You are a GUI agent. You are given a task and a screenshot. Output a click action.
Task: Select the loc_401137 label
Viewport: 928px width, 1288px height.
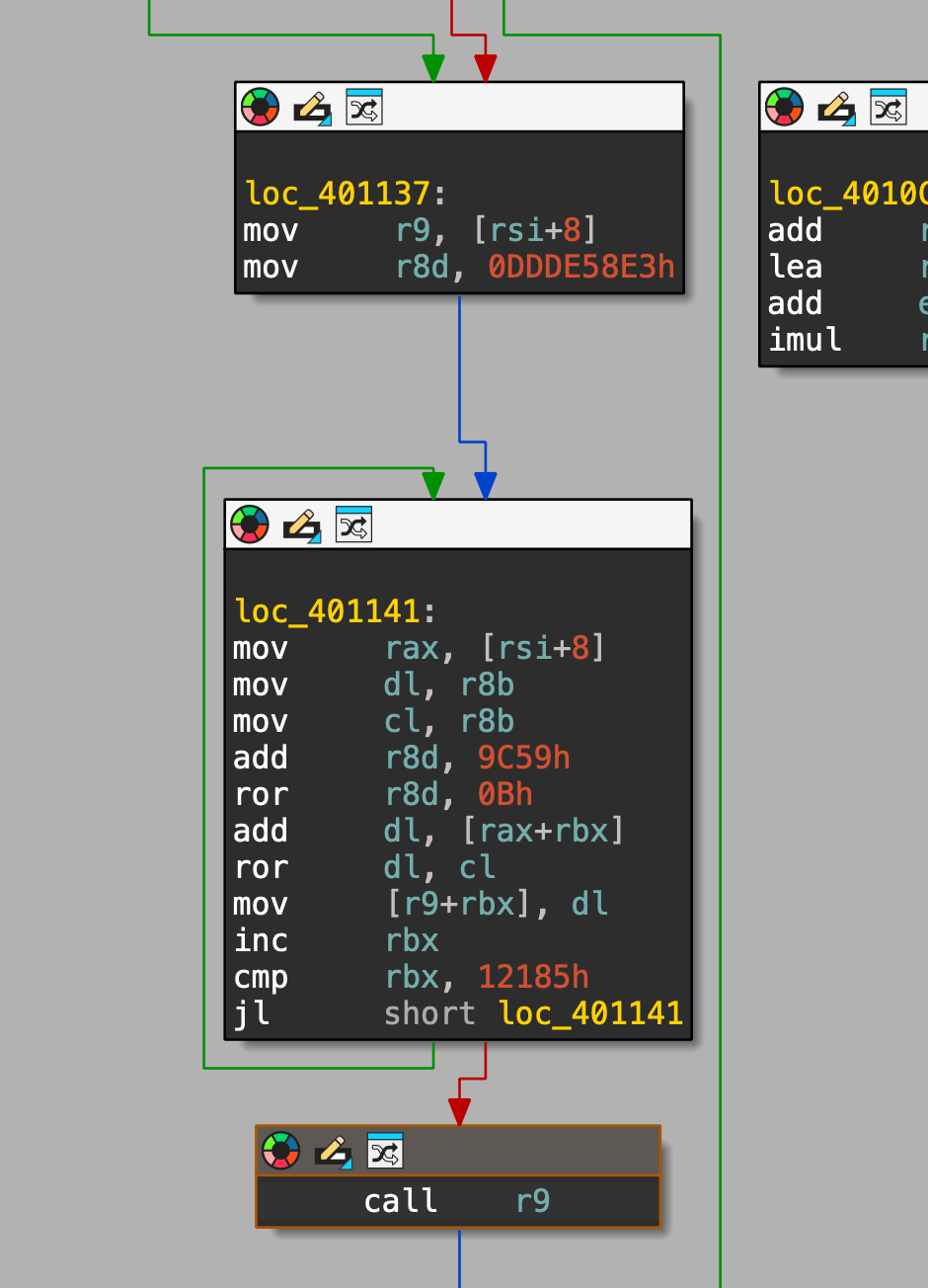pos(337,193)
